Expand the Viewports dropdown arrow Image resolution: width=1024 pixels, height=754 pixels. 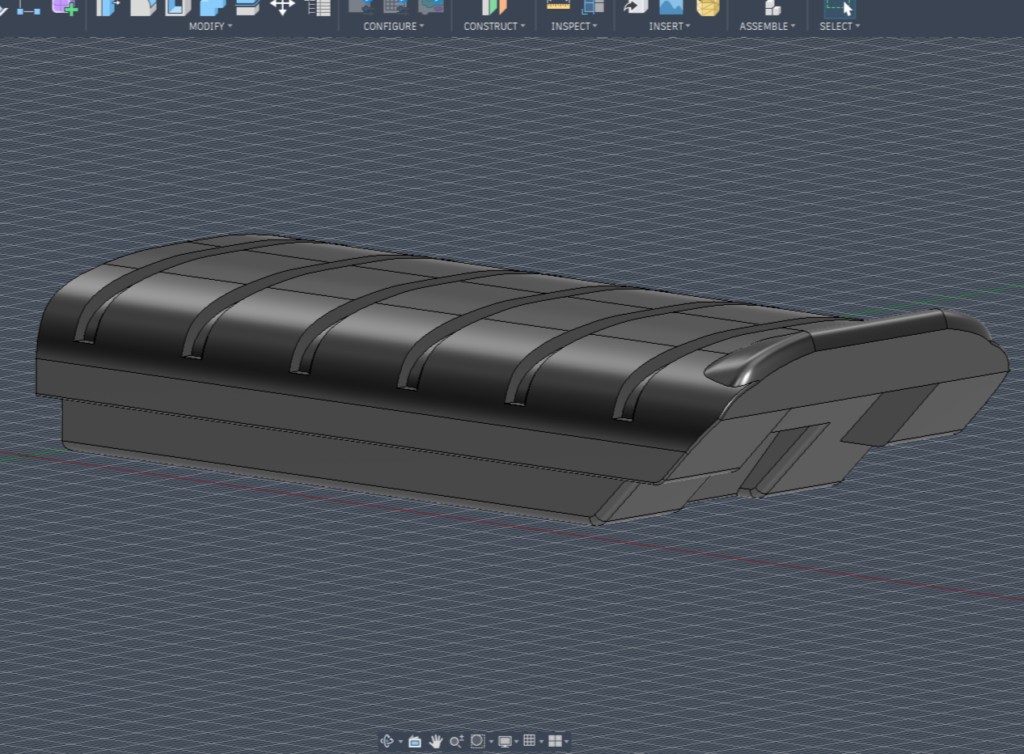pyautogui.click(x=567, y=742)
